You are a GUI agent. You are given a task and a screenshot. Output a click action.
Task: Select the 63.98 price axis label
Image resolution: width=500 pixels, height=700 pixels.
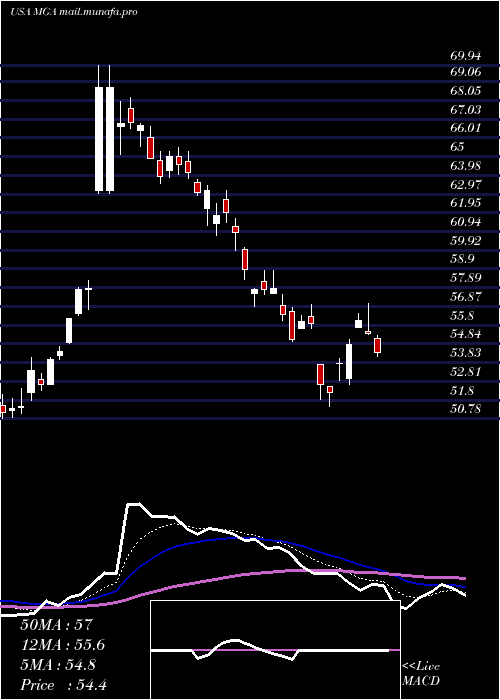(x=466, y=166)
